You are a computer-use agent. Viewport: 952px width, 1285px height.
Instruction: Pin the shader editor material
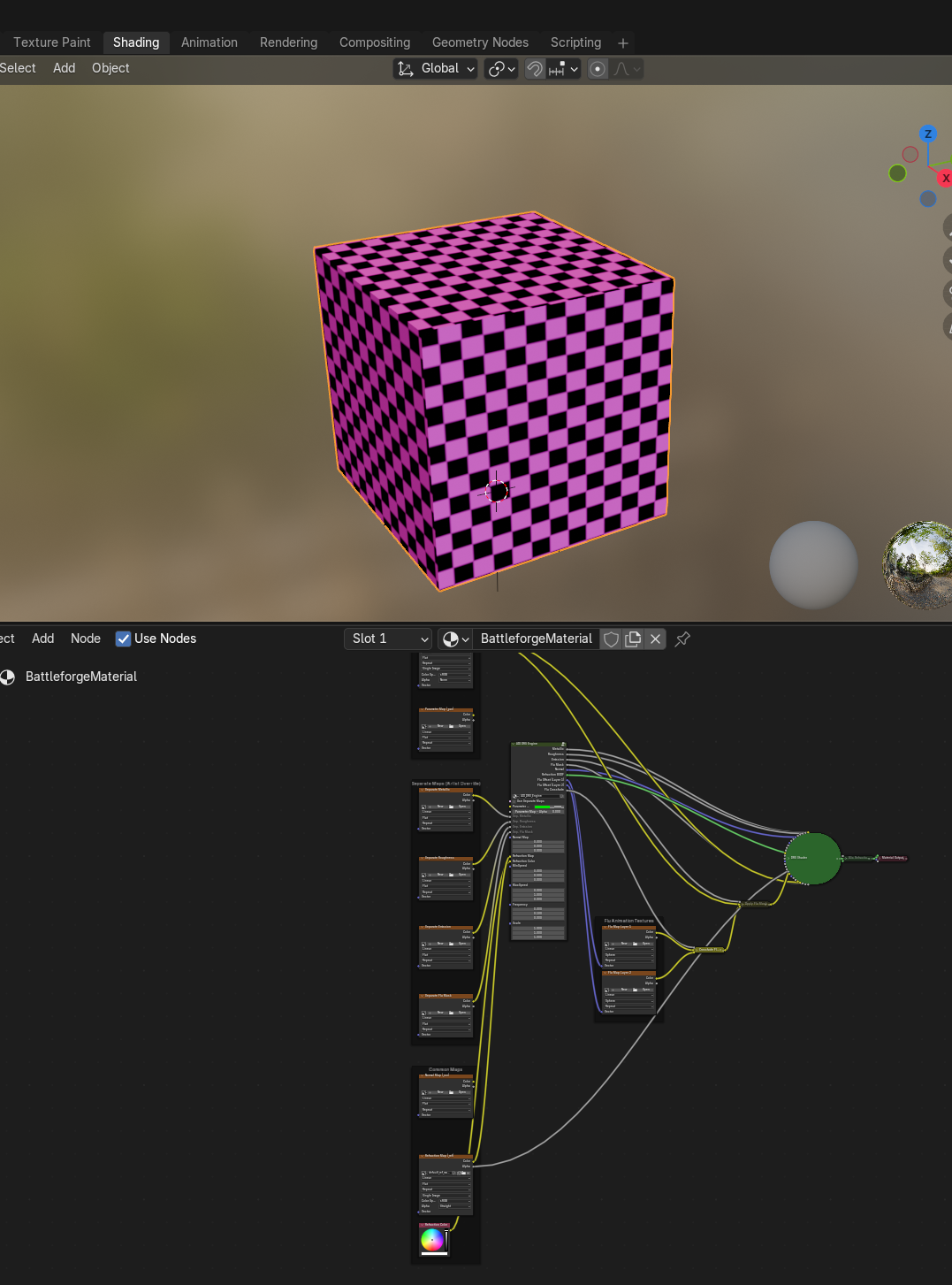click(x=682, y=639)
